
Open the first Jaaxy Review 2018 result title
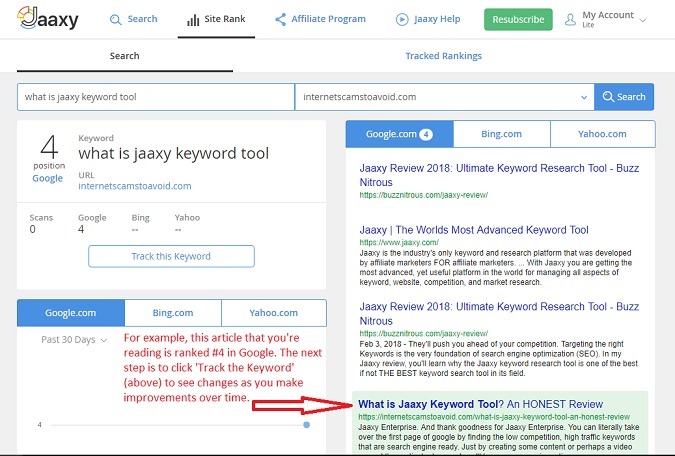499,175
